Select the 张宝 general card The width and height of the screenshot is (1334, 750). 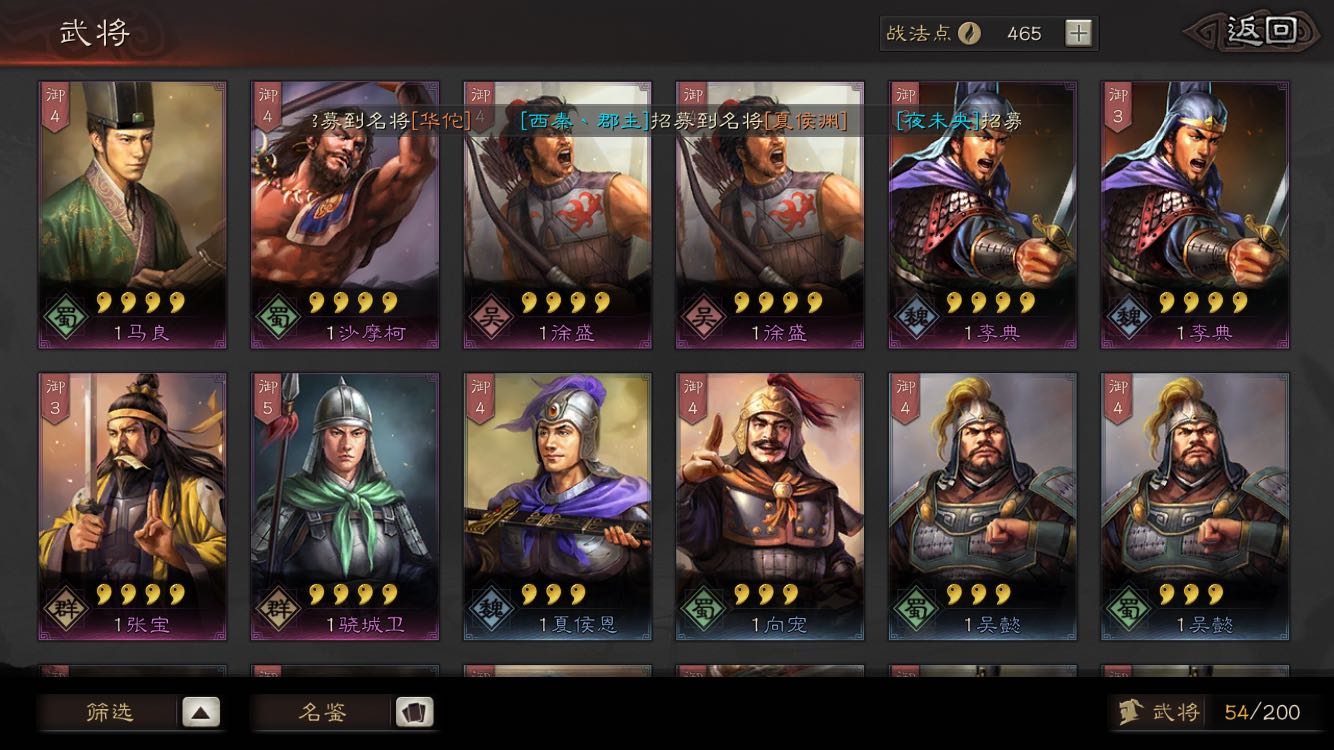[x=132, y=507]
